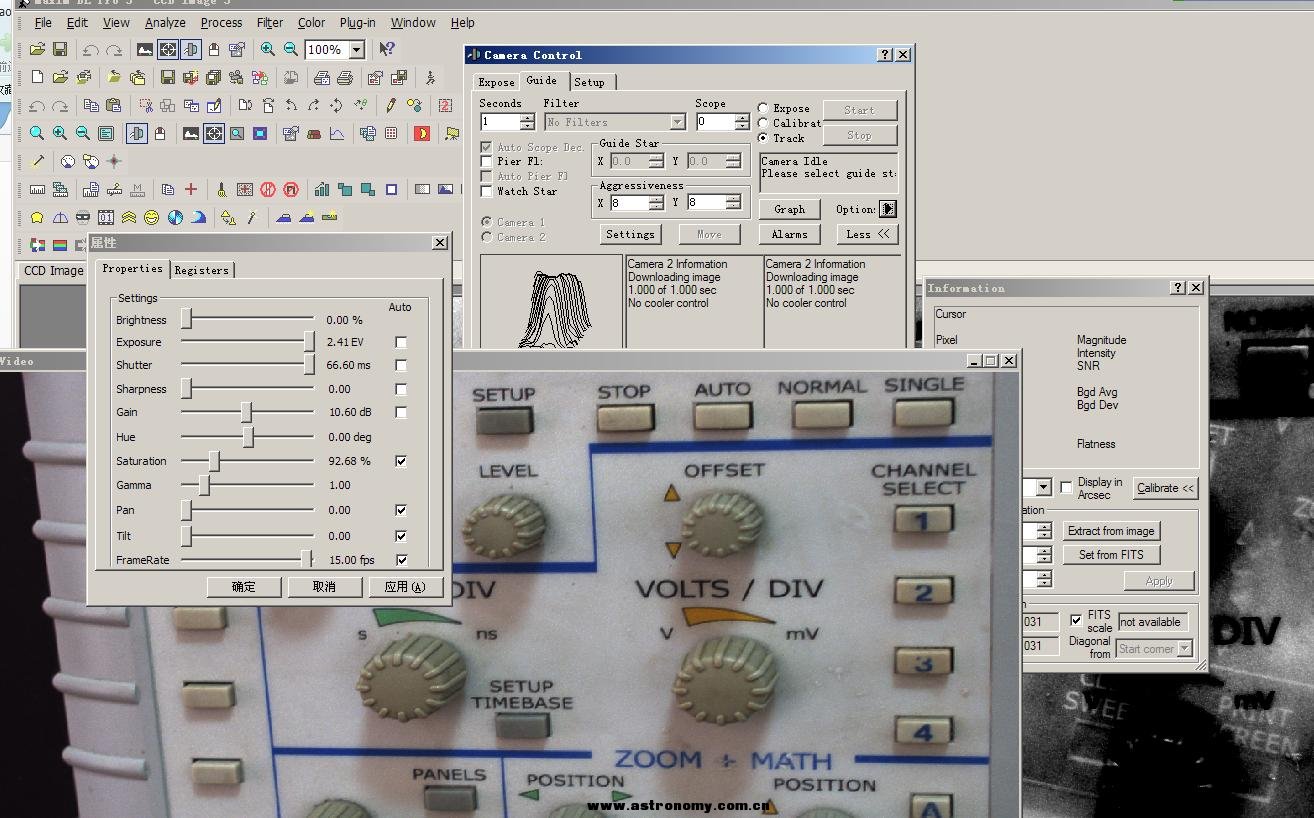Click the green bar chart icon
1314x818 pixels.
(x=322, y=189)
